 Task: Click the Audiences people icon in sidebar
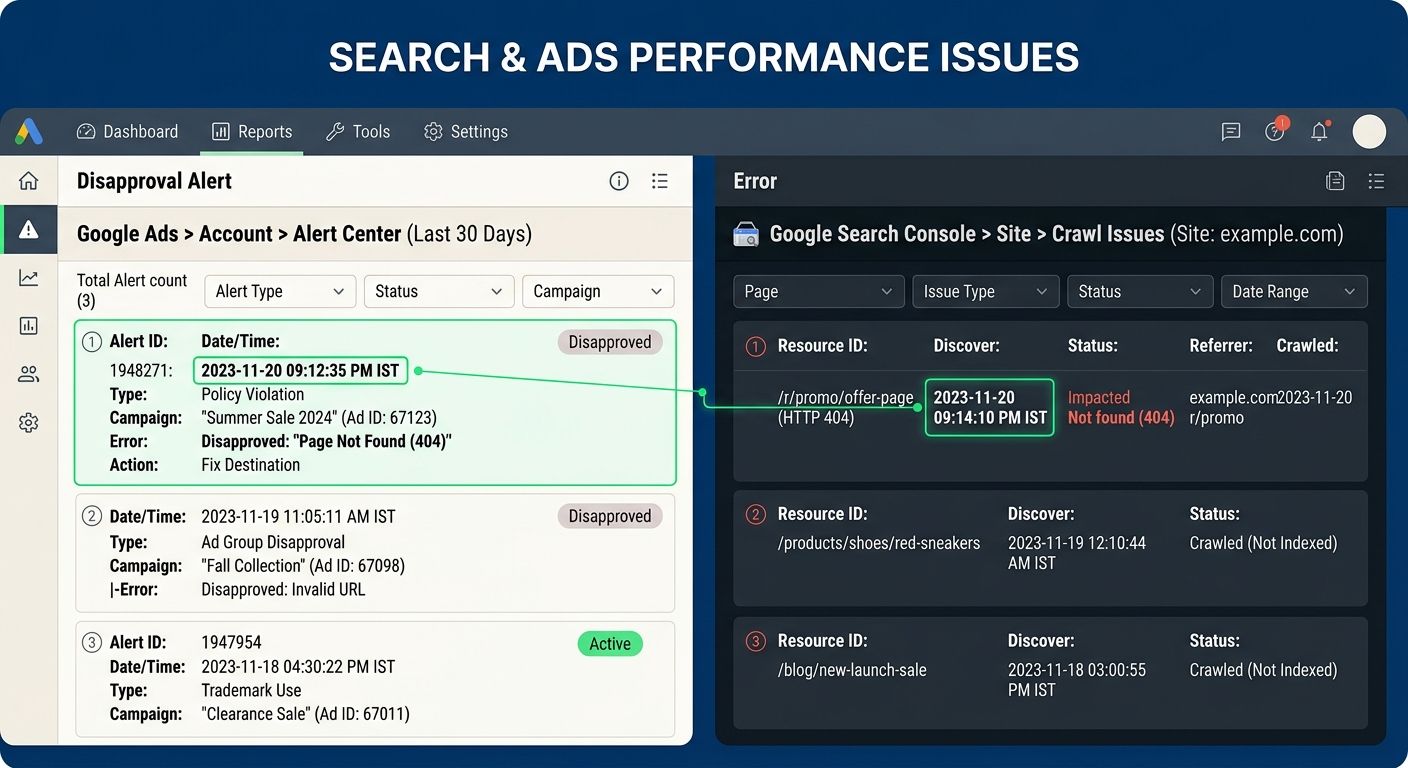click(28, 373)
